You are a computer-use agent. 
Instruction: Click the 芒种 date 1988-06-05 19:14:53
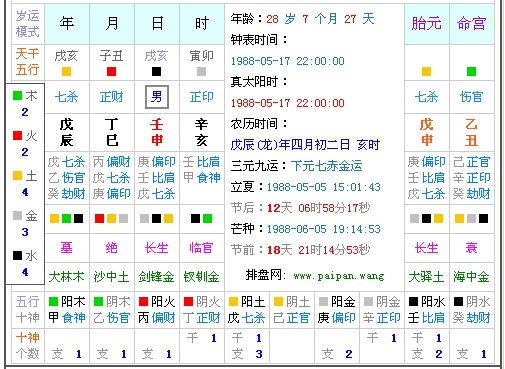[x=324, y=229]
